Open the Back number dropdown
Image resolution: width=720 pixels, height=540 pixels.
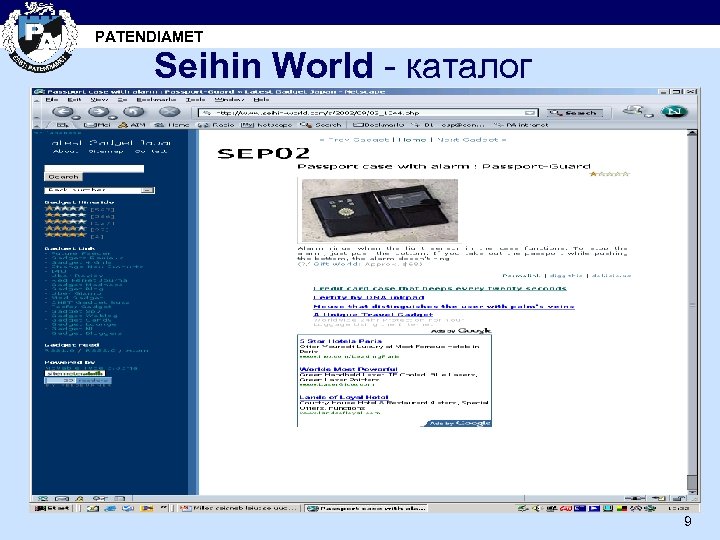pyautogui.click(x=98, y=189)
